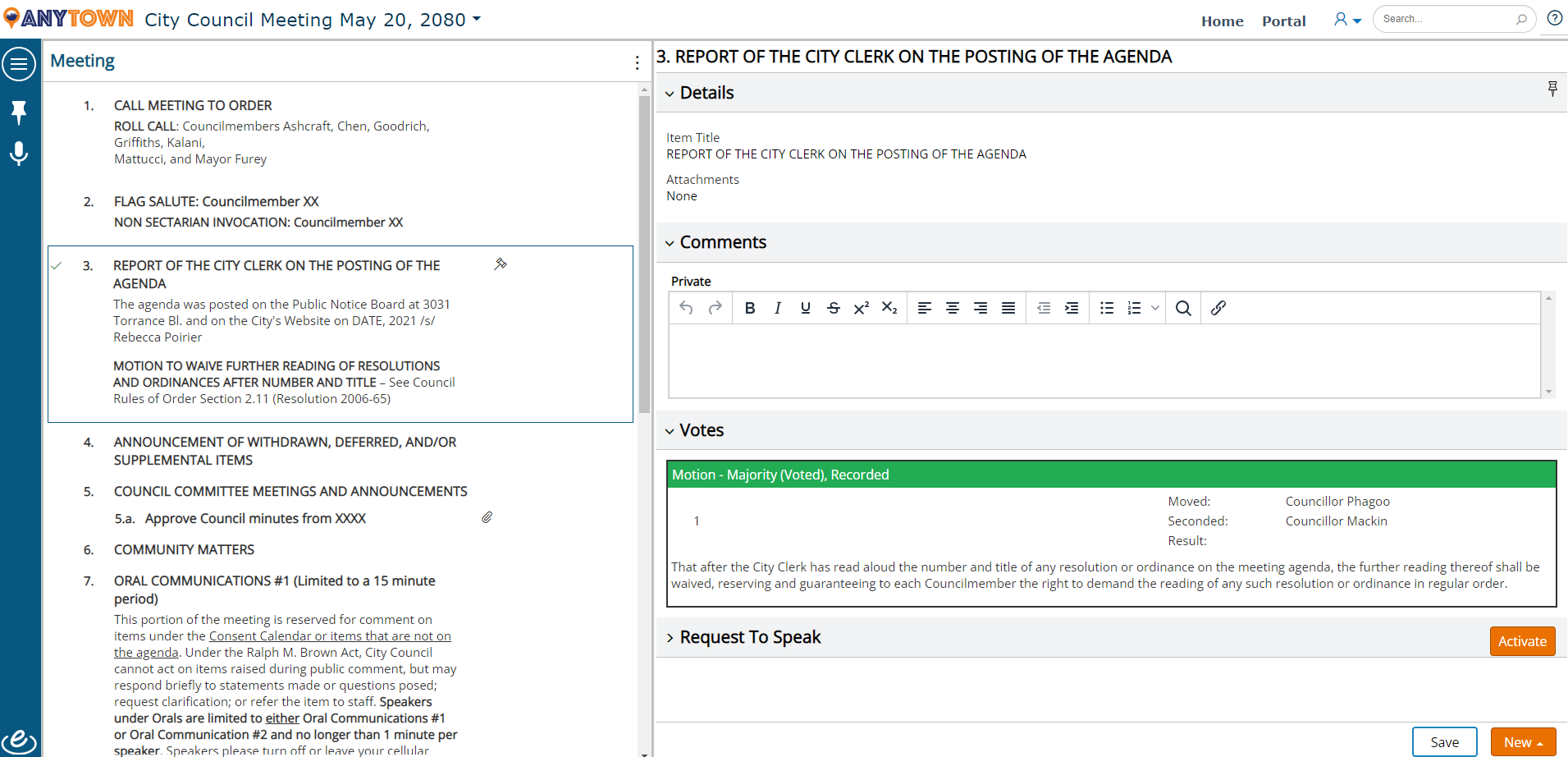This screenshot has height=757, width=1568.
Task: Toggle bold formatting
Action: [750, 308]
